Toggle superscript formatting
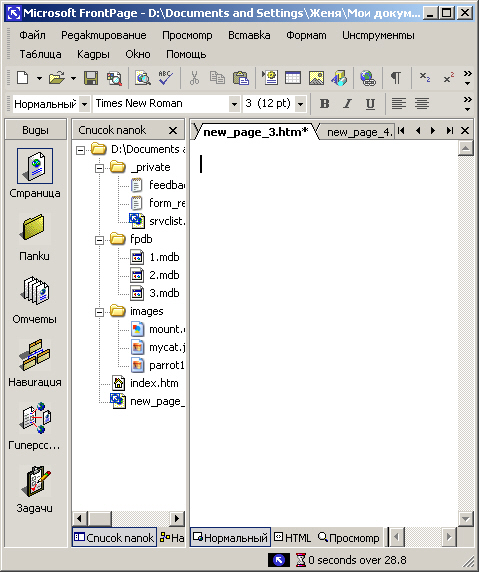 tap(448, 78)
